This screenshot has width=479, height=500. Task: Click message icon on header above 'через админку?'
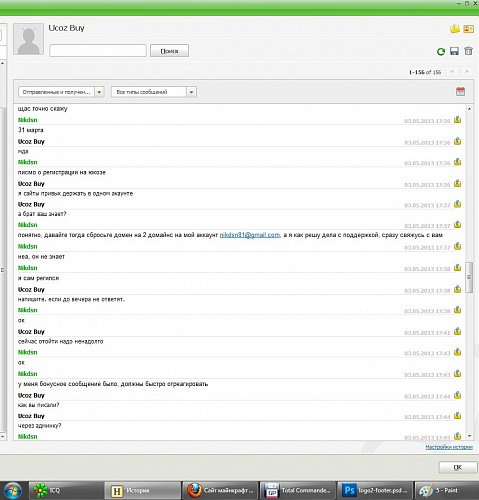458,416
